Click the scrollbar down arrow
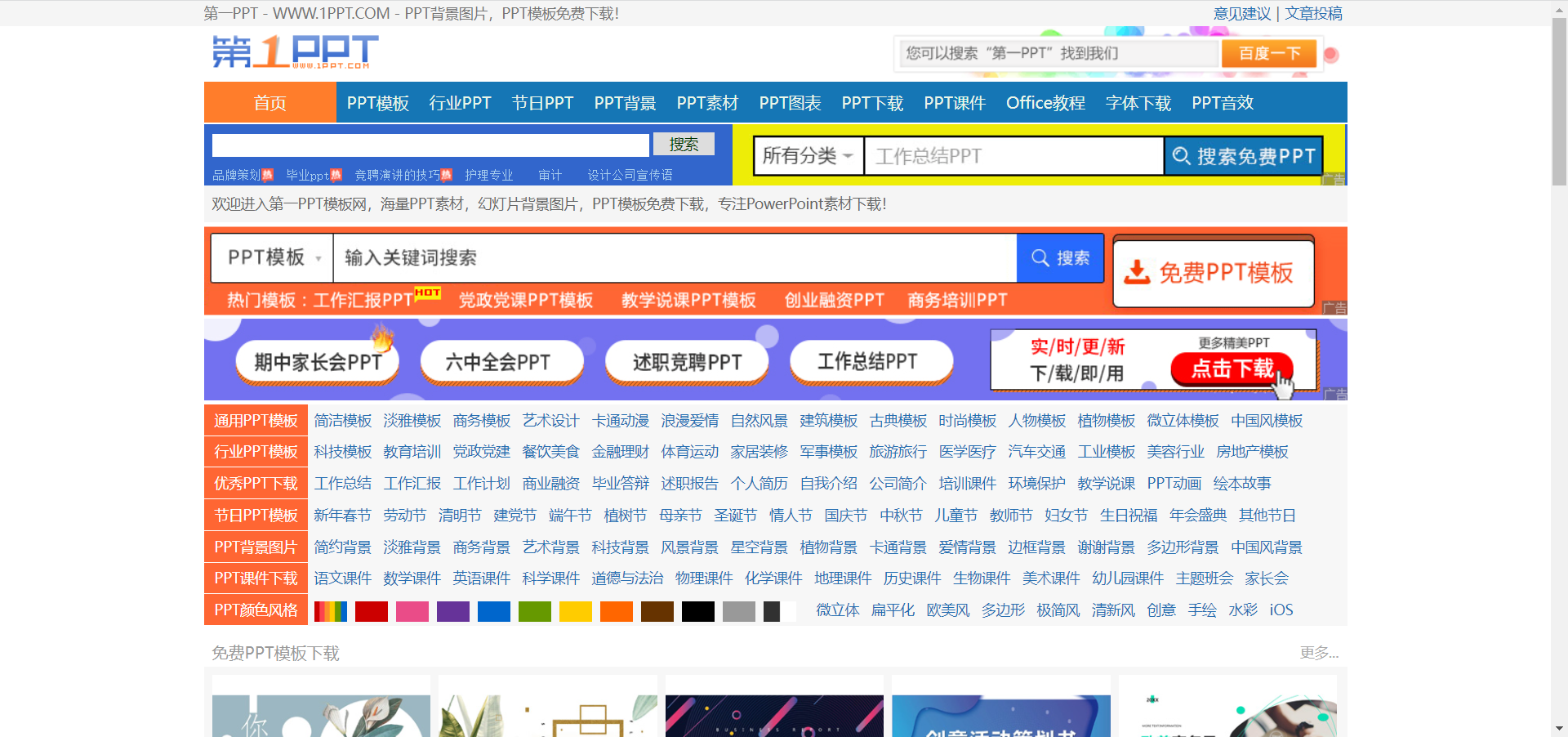This screenshot has height=737, width=1568. pos(1559,728)
